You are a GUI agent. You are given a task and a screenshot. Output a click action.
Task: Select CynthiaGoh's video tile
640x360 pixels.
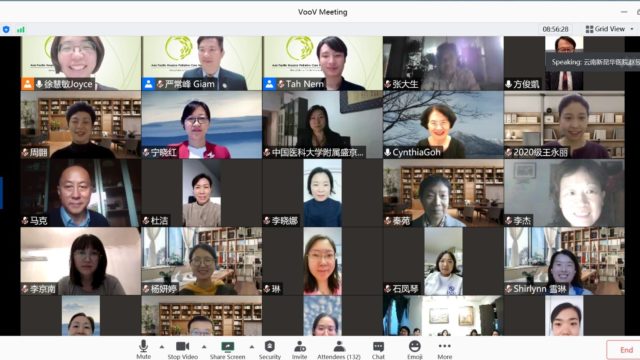click(x=443, y=124)
